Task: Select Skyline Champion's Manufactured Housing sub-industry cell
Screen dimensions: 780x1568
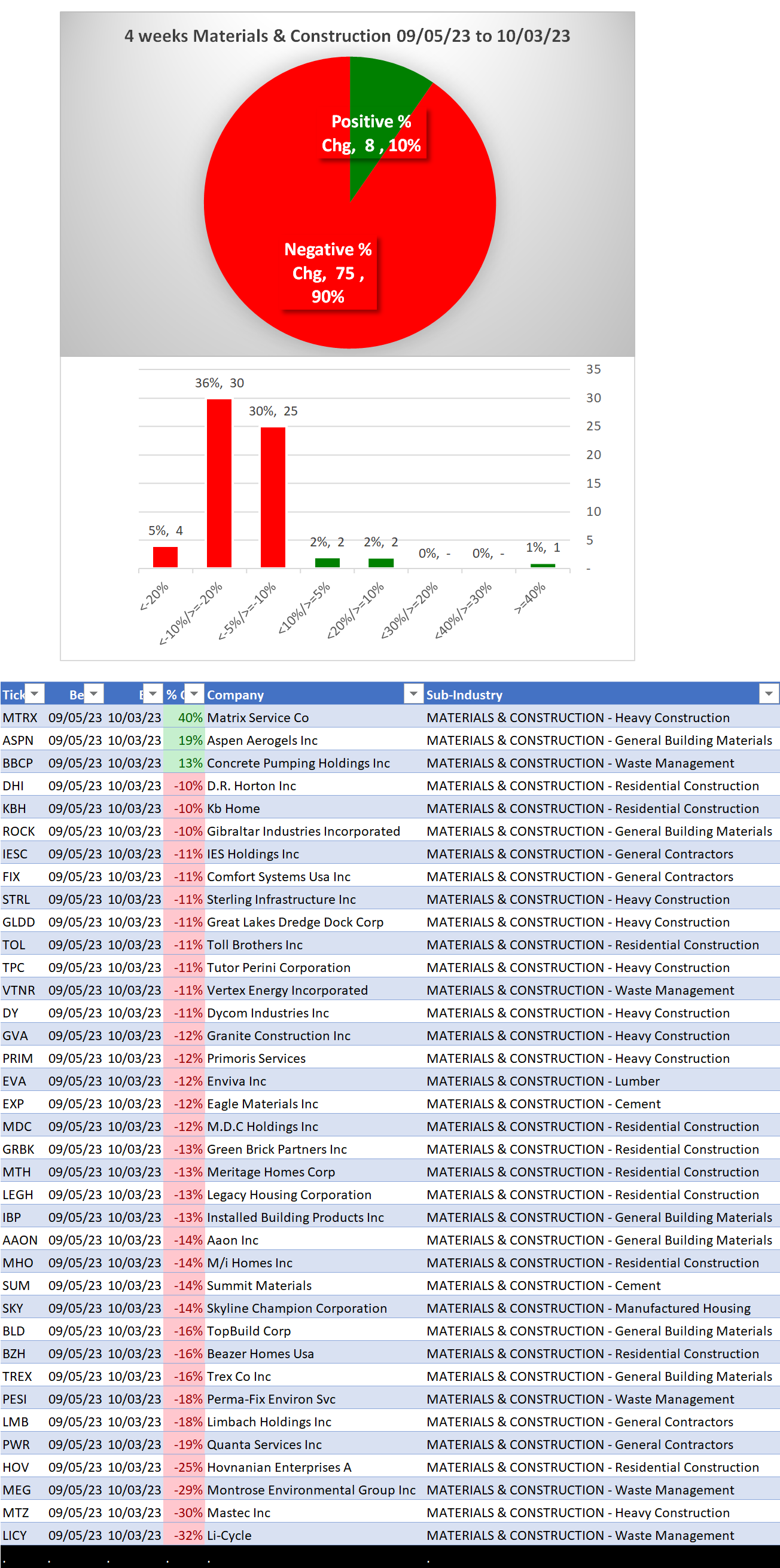Action: pyautogui.click(x=602, y=1308)
